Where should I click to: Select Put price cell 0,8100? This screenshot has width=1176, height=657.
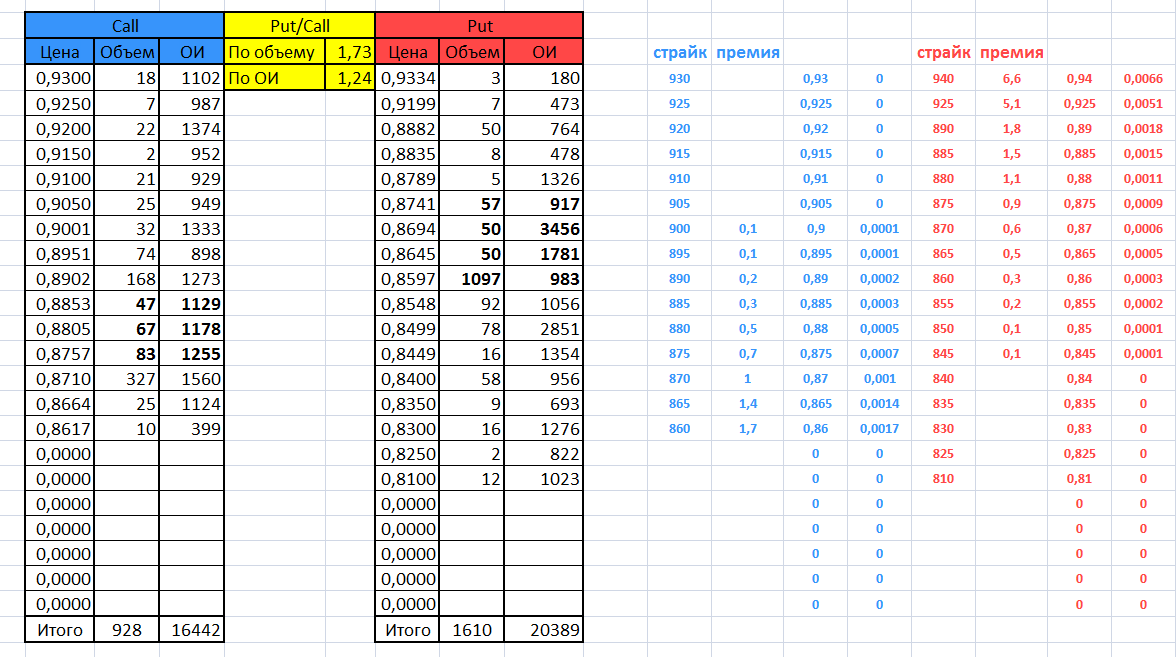pyautogui.click(x=407, y=479)
